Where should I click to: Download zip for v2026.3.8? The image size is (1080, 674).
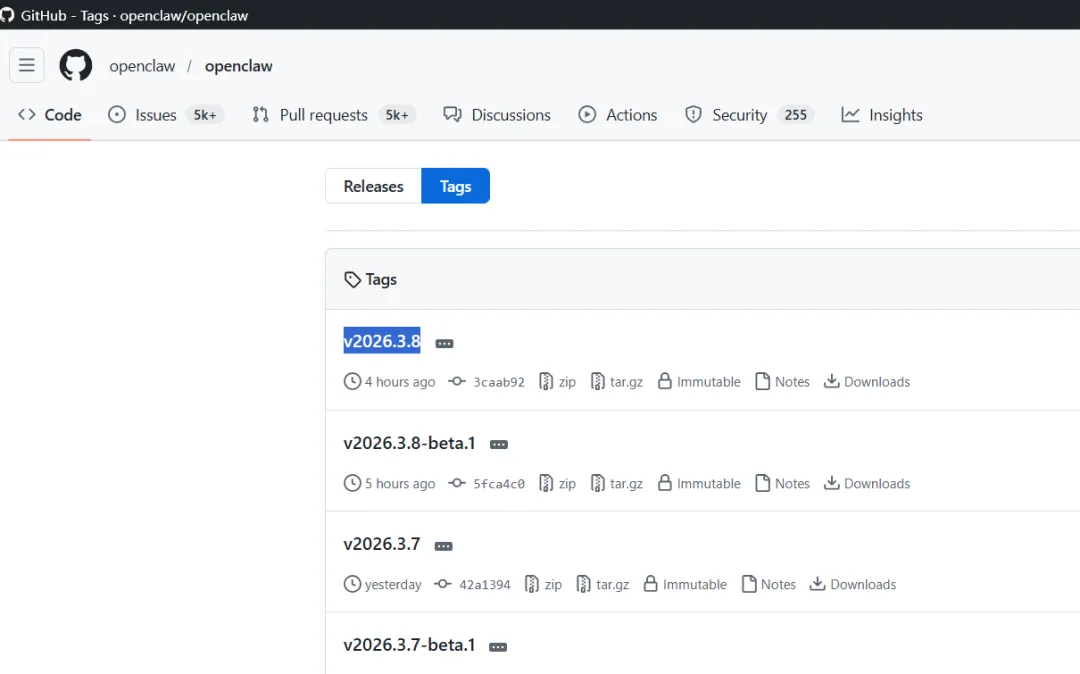tap(557, 382)
